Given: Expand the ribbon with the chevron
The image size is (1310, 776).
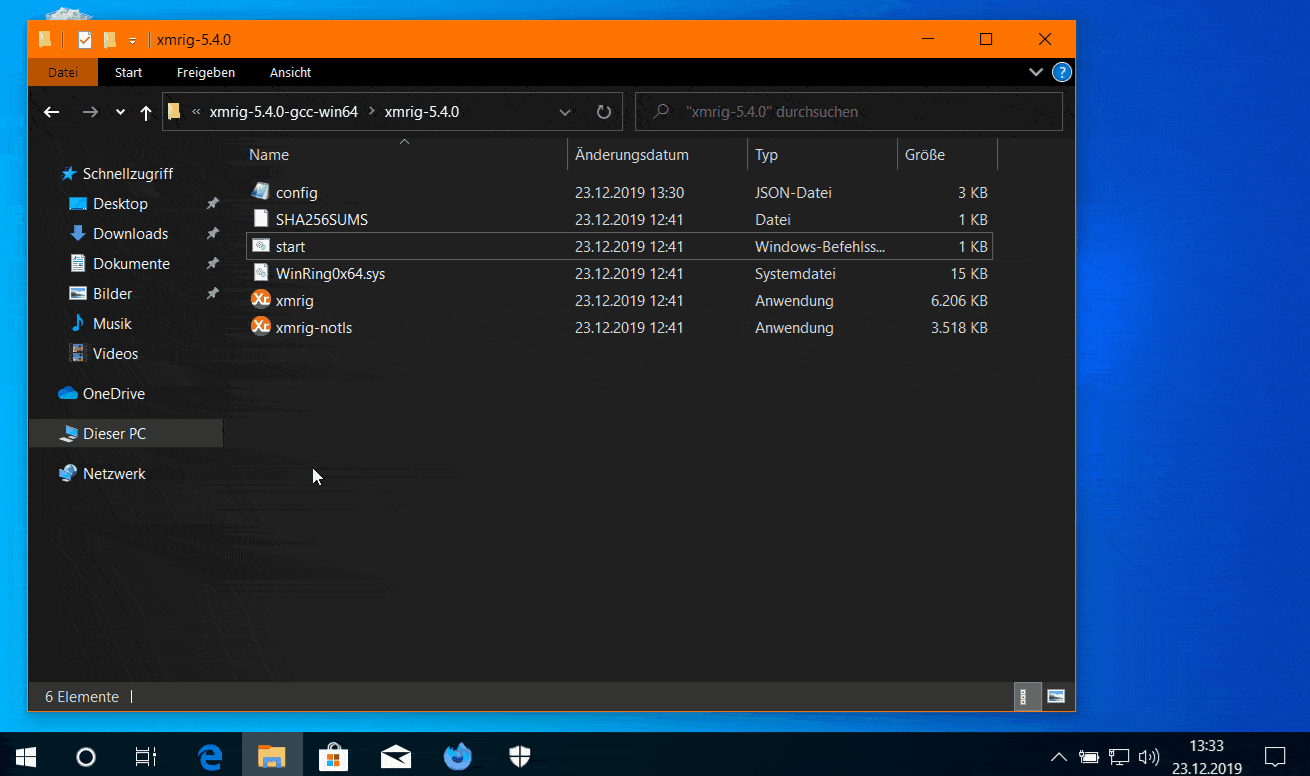Looking at the screenshot, I should click(1036, 72).
